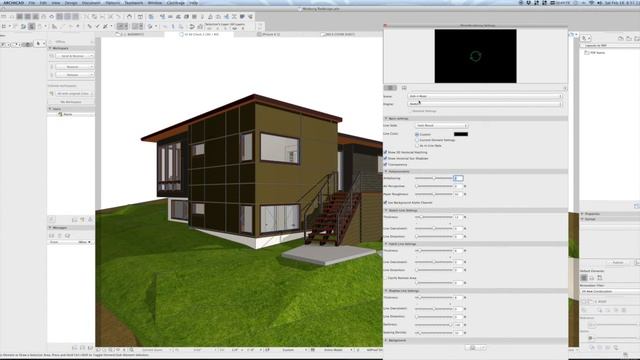Select the gray first tab above Scene
Viewport: 640px width, 360px height.
point(390,88)
